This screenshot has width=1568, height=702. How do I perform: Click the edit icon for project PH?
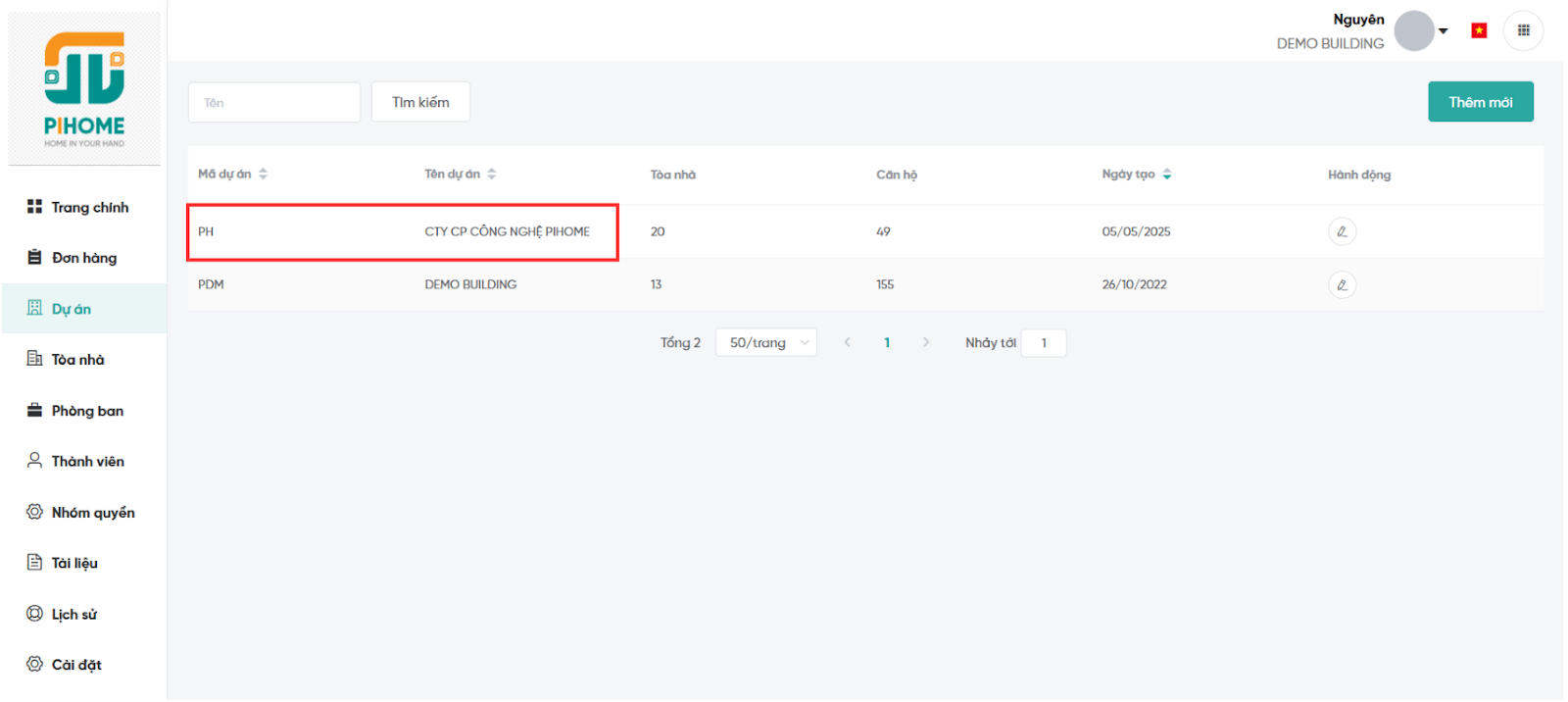(1342, 231)
